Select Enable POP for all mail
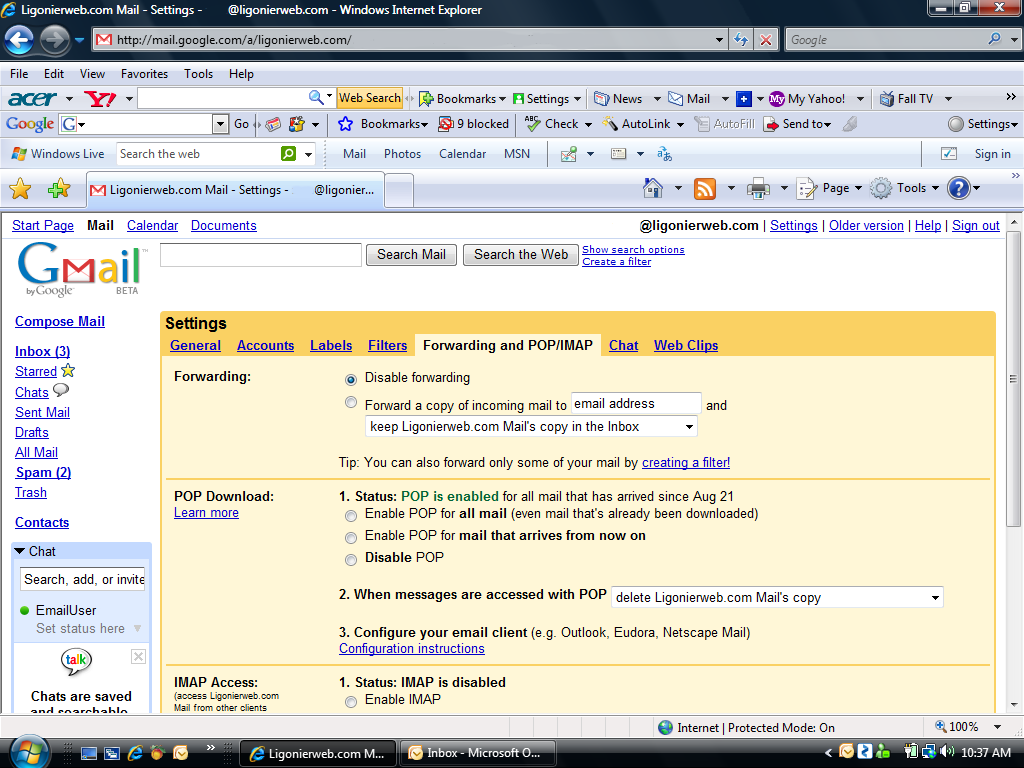This screenshot has height=768, width=1024. pos(351,516)
